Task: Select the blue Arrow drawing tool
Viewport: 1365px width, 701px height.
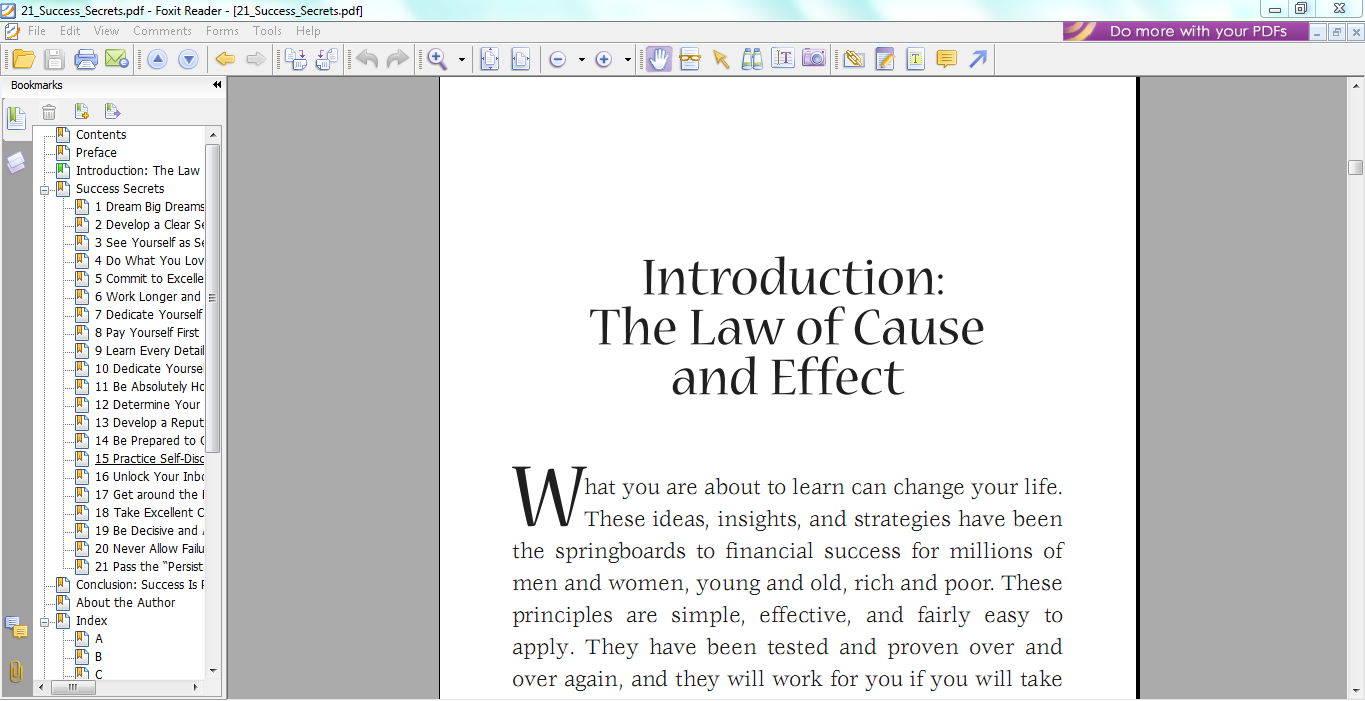Action: pos(978,60)
